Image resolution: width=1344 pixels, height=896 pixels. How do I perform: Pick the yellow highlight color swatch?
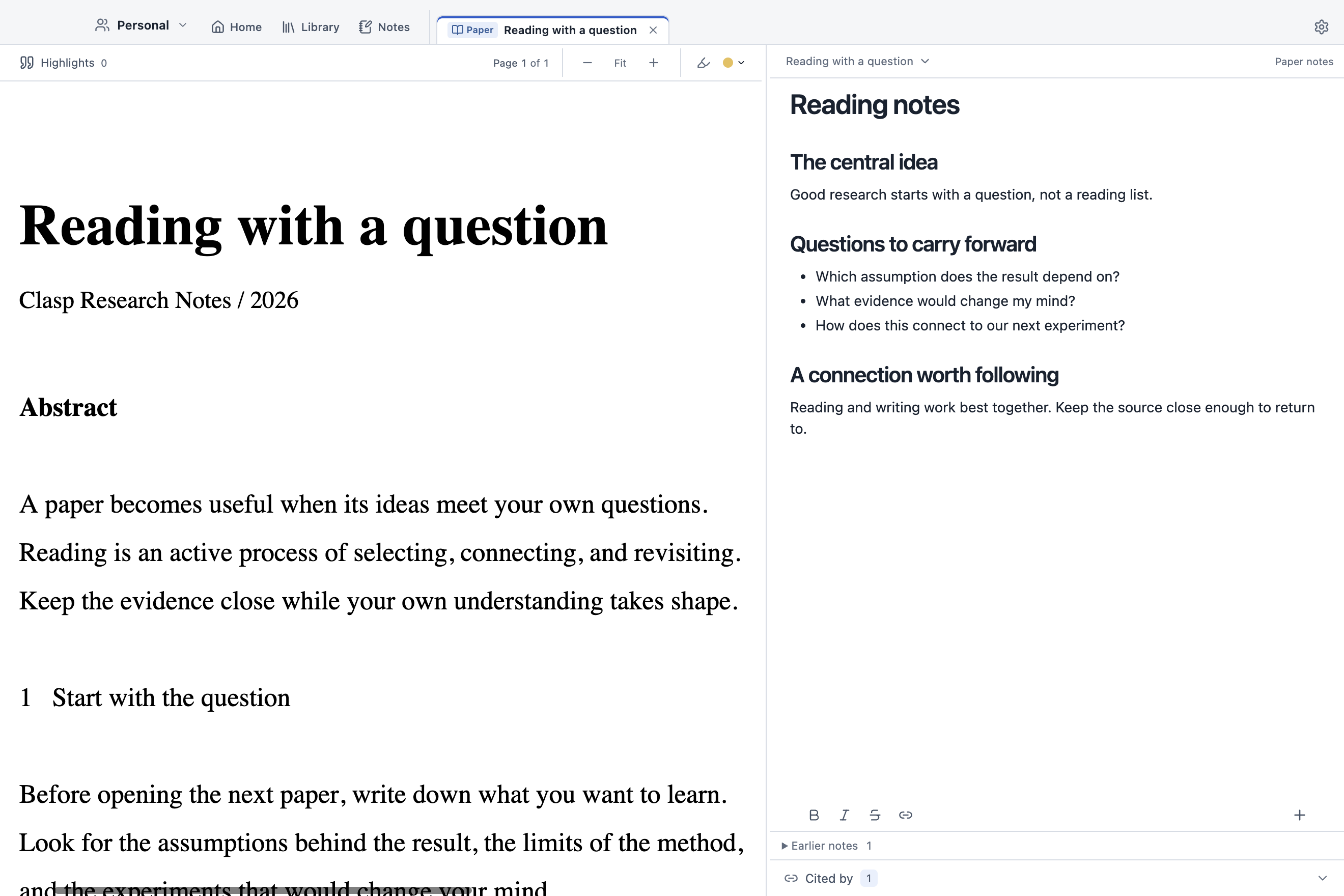click(727, 63)
